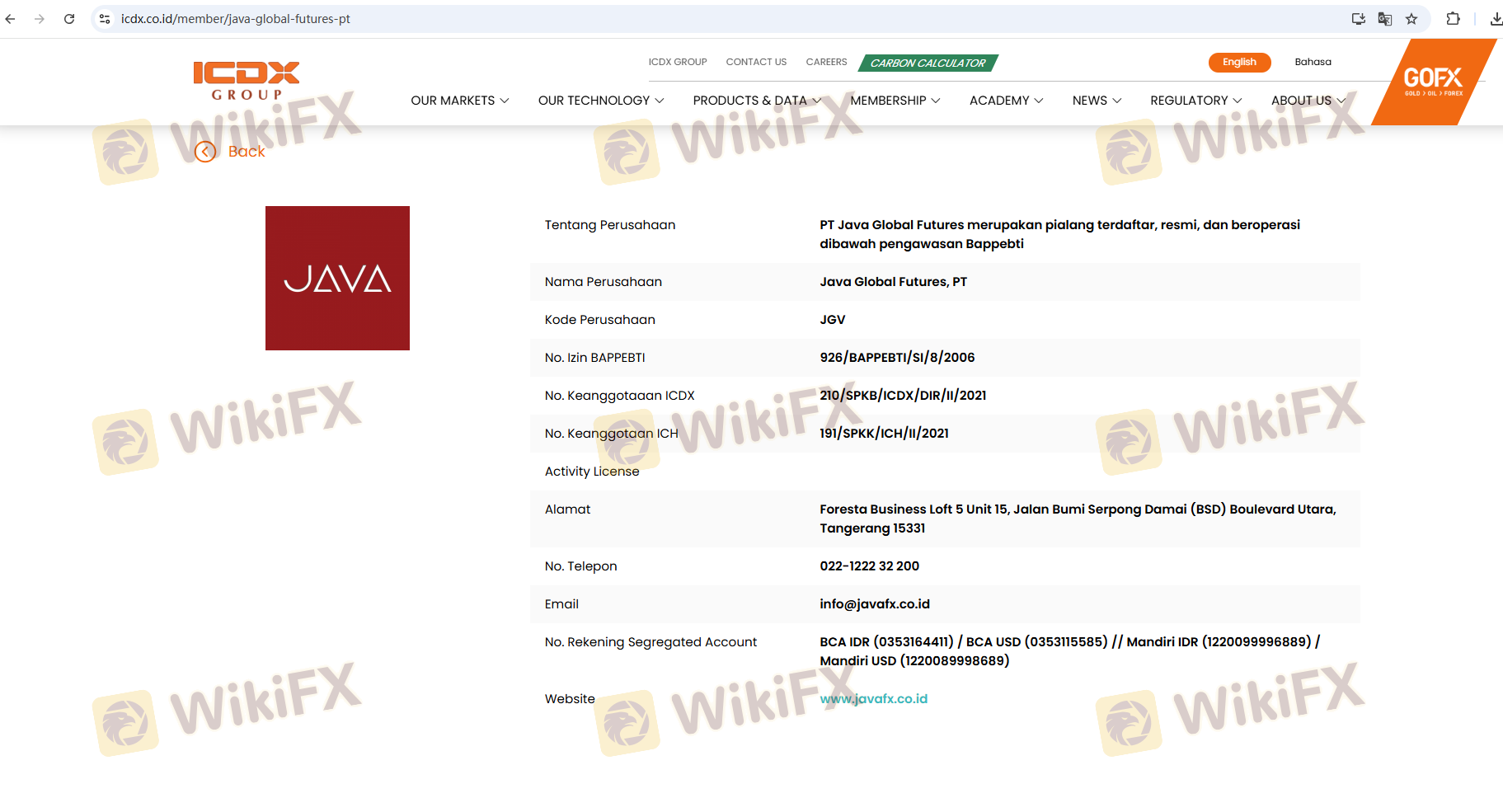Switch language to English

(1239, 63)
